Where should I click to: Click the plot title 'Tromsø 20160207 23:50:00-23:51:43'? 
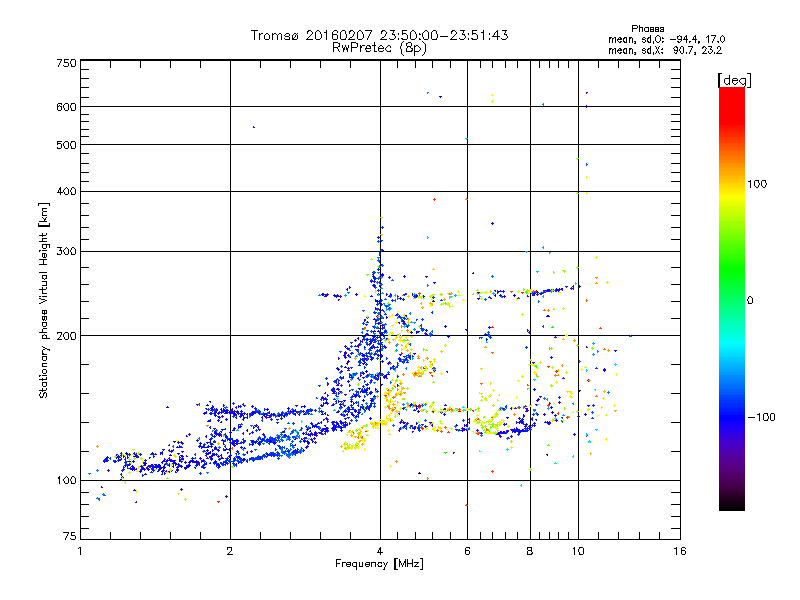pyautogui.click(x=380, y=35)
